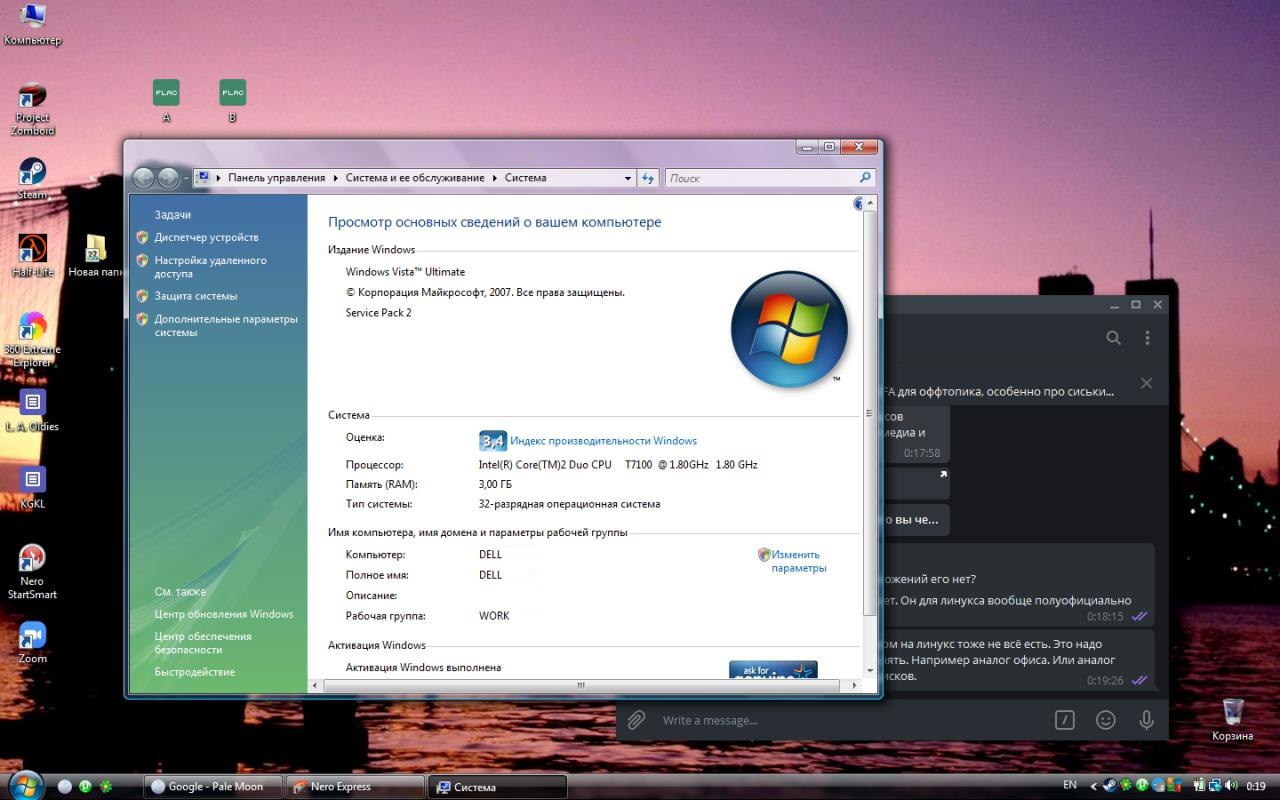Click Панель управления breadcrumb
Screen dimensions: 1280x800
277,178
